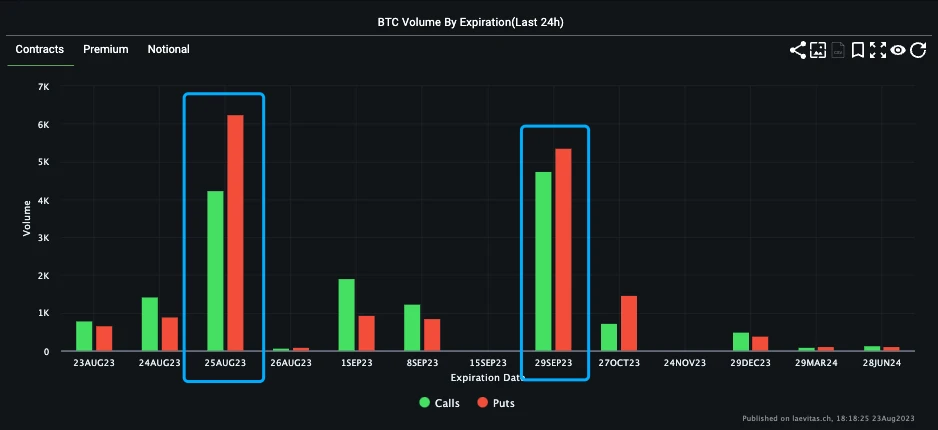Select the 1SEP23 green Calls bar
938x430 pixels.
click(x=346, y=315)
